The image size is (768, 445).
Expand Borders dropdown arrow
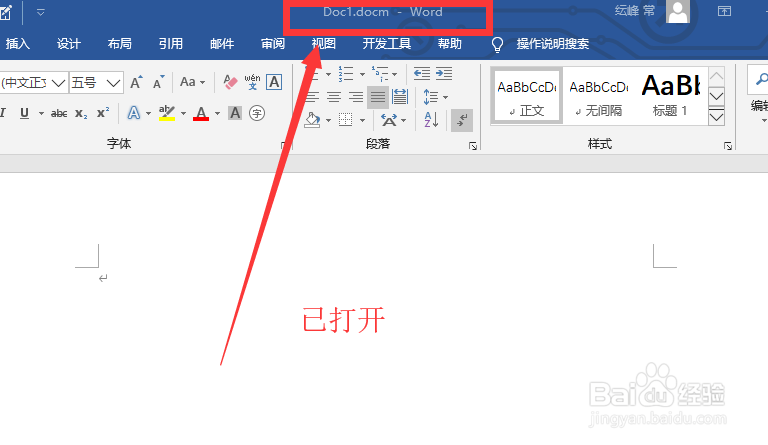[362, 120]
